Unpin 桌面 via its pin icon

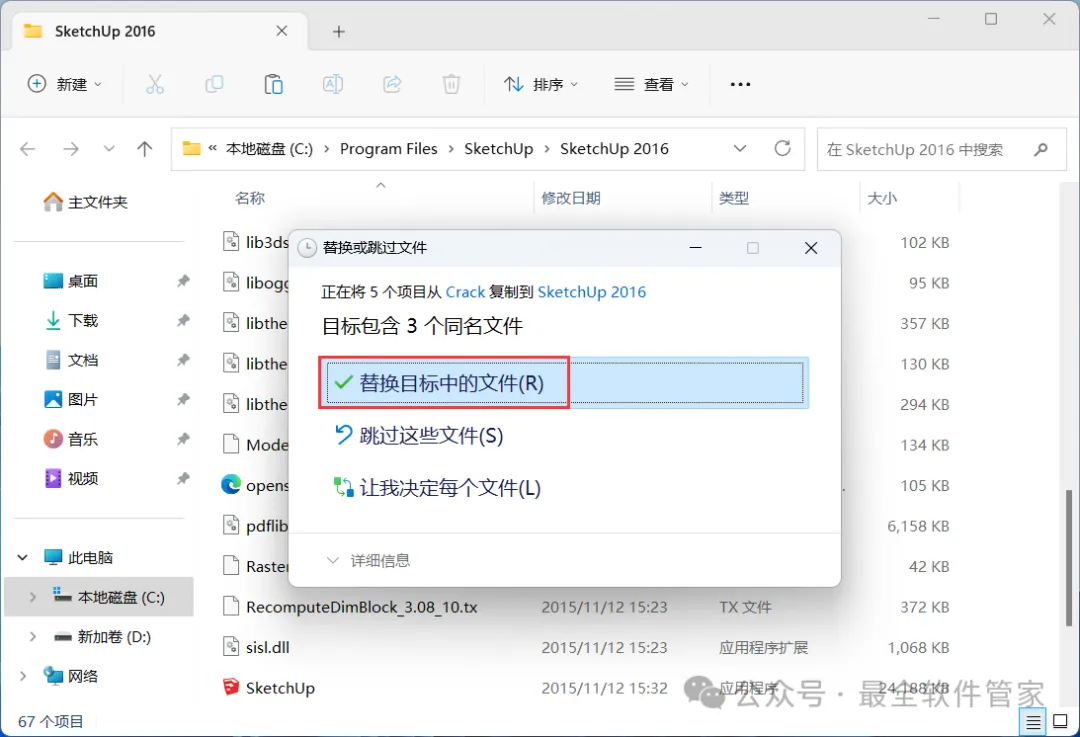(183, 281)
